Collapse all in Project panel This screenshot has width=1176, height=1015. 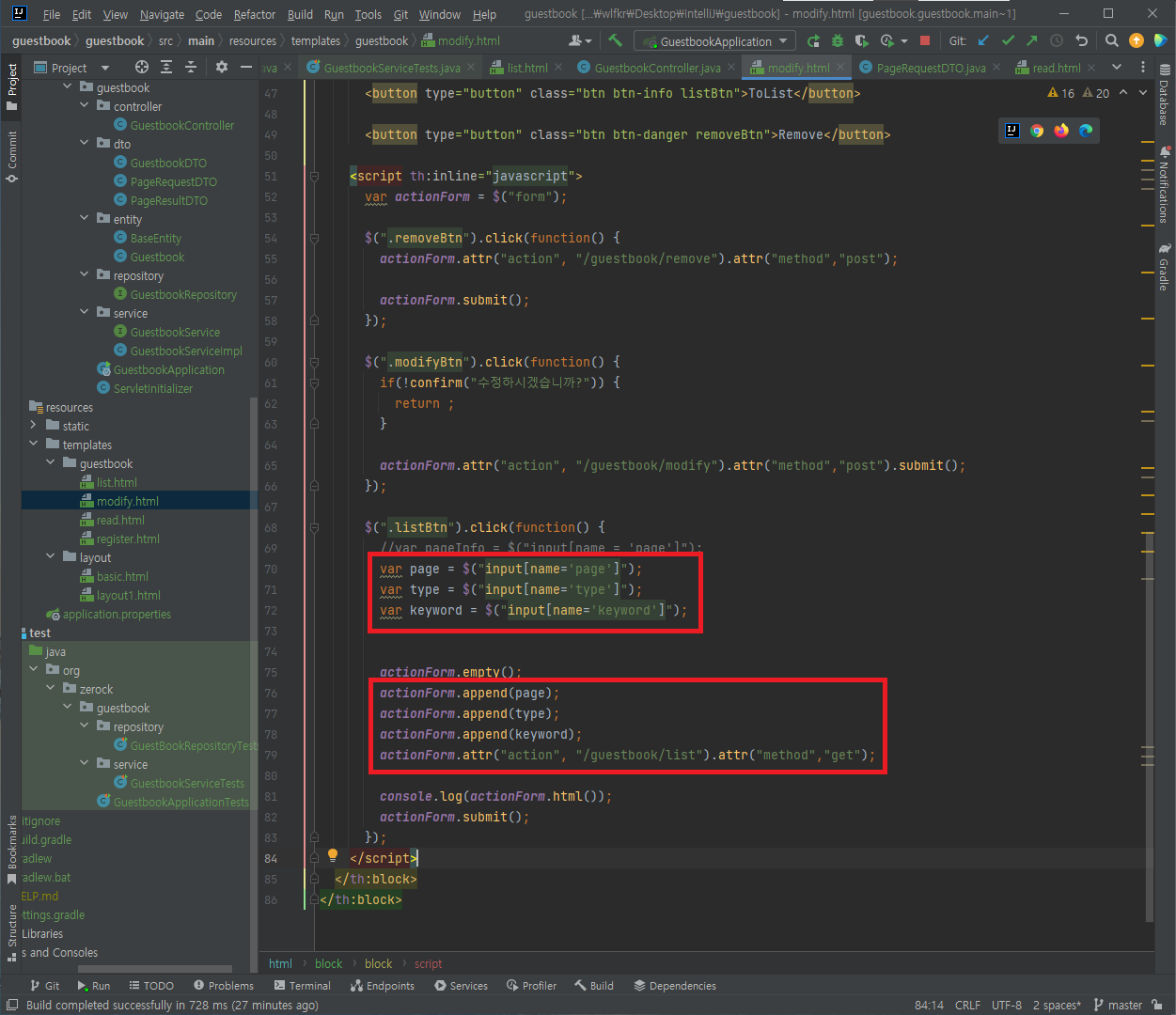[191, 67]
